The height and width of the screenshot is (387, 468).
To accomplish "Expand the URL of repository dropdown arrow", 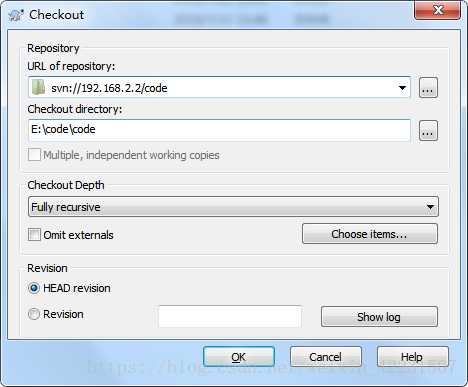I will click(402, 88).
